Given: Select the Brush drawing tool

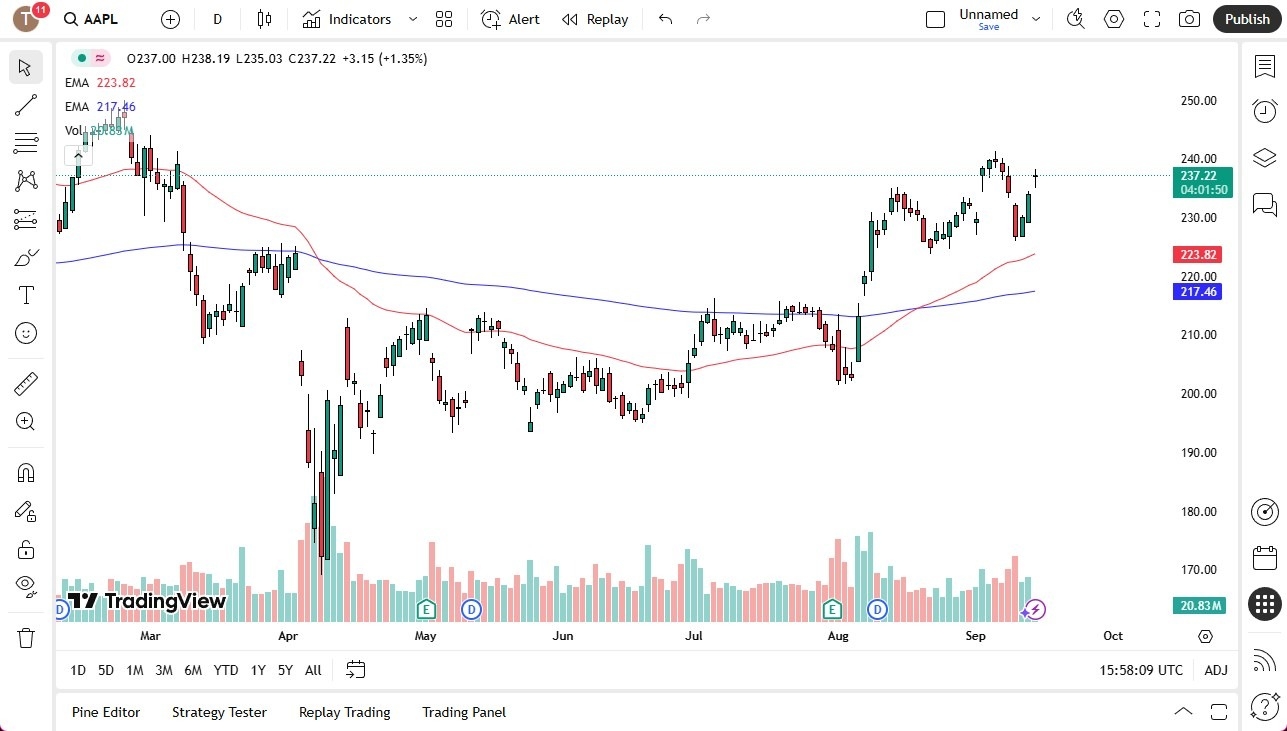Looking at the screenshot, I should coord(25,256).
